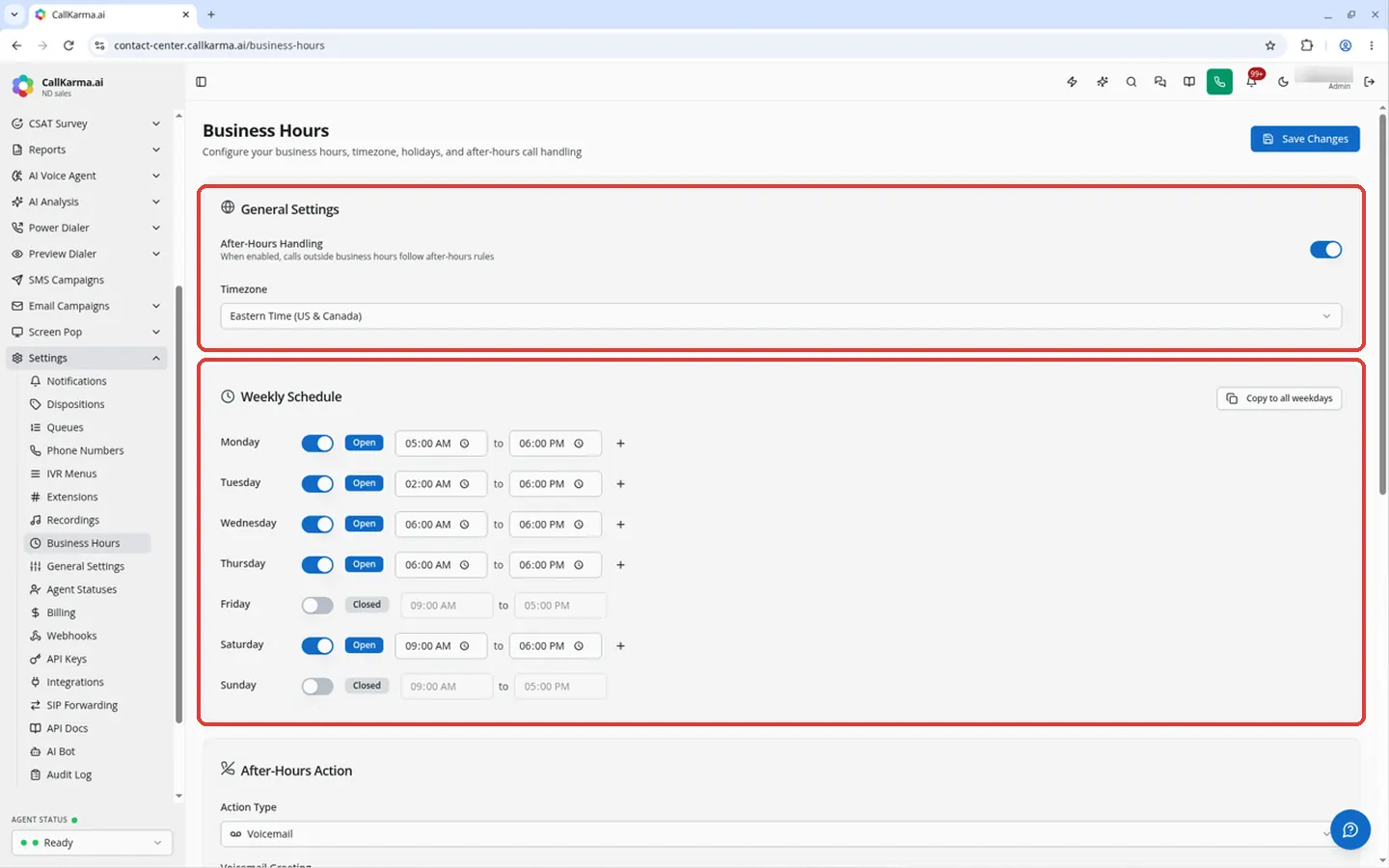This screenshot has width=1389, height=868.
Task: Open the Webhooks settings page
Action: pyautogui.click(x=71, y=636)
